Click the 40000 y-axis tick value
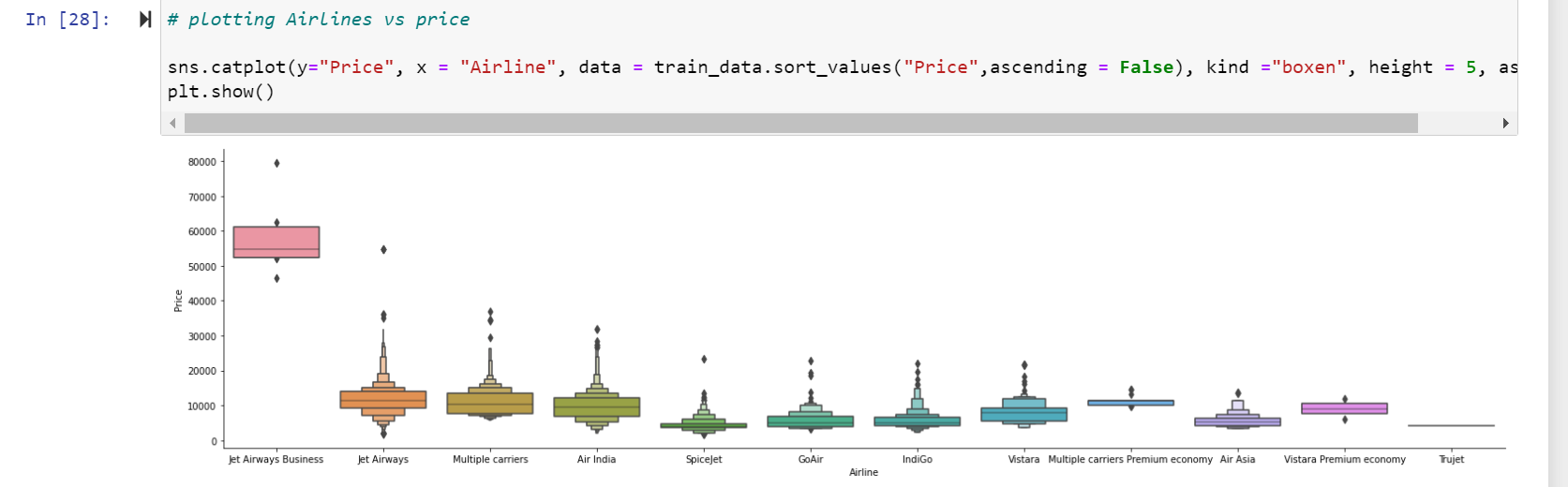This screenshot has height=487, width=1568. point(202,302)
